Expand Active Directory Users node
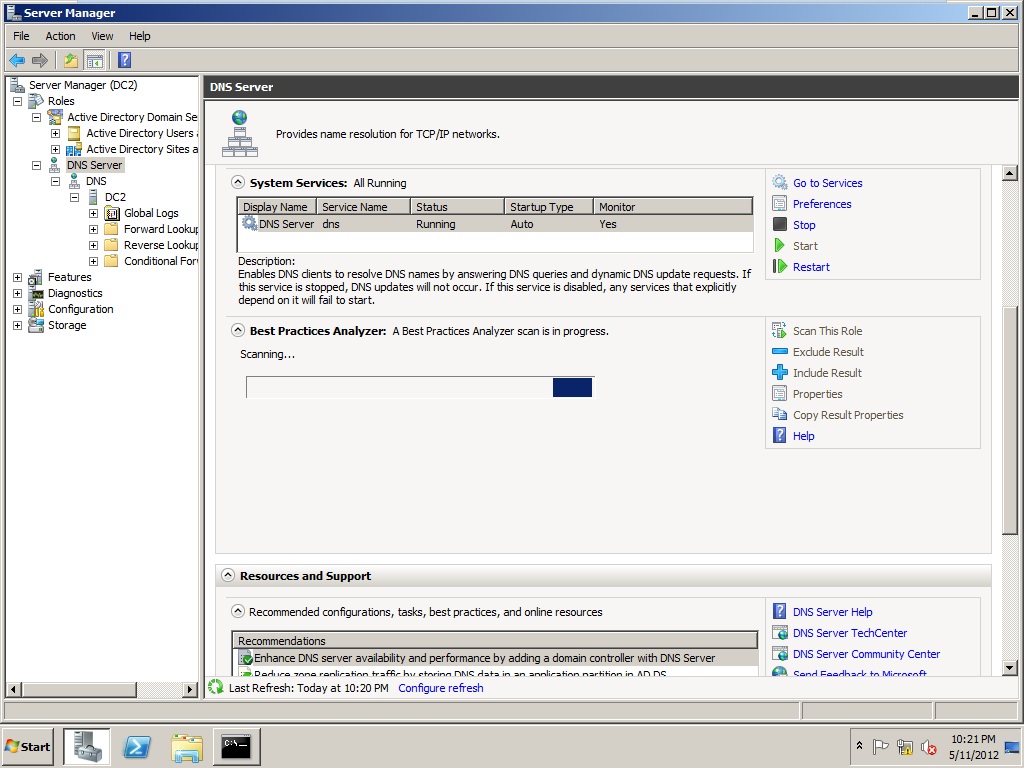Viewport: 1024px width, 768px height. click(x=56, y=133)
